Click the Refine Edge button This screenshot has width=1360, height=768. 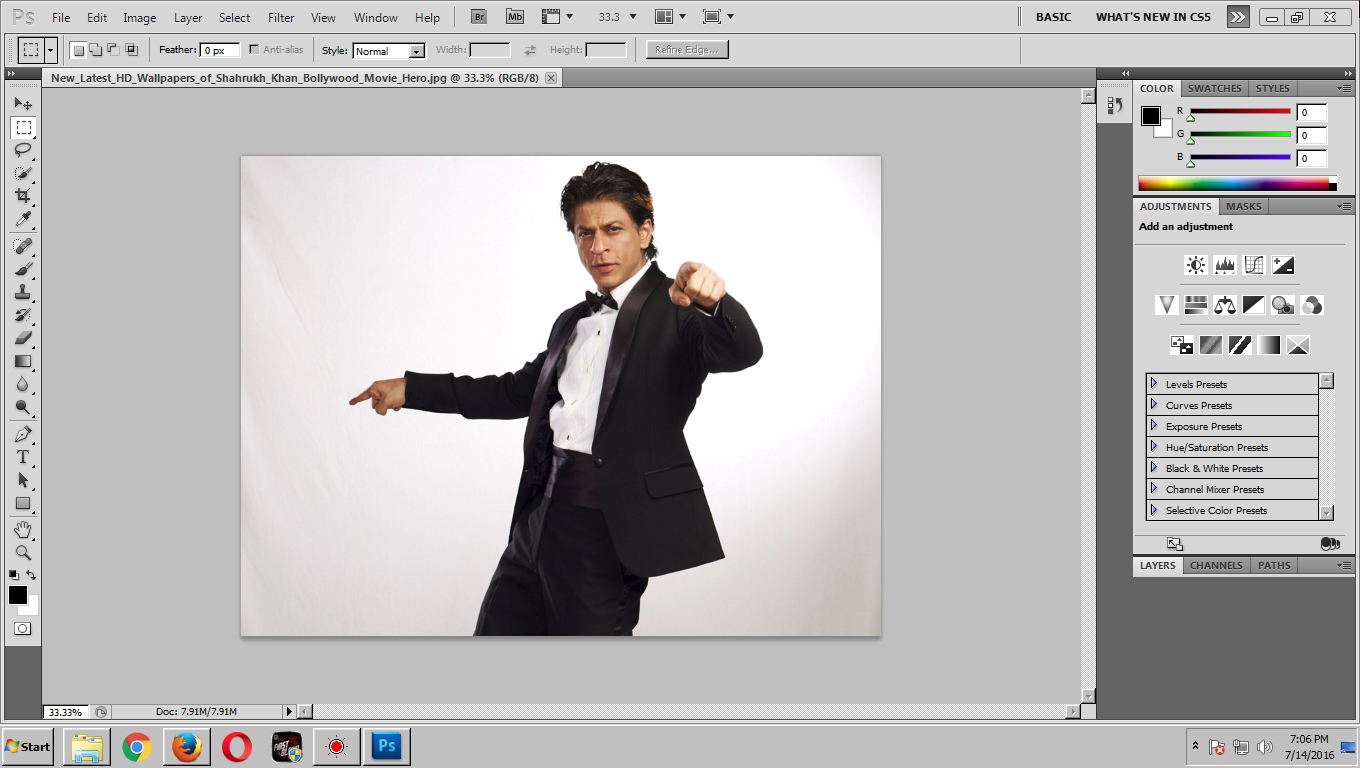tap(686, 48)
